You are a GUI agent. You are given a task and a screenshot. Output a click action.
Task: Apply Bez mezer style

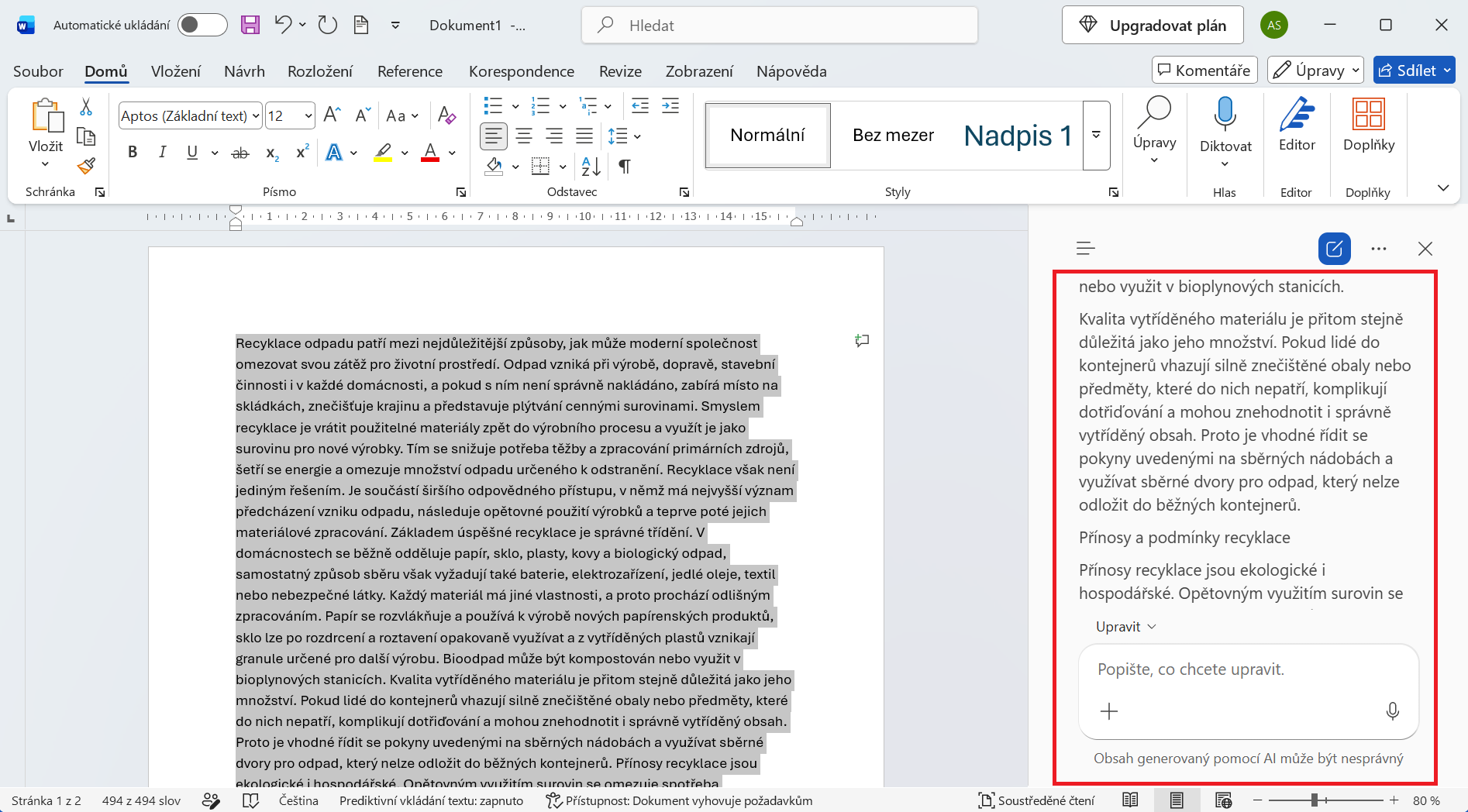(893, 136)
